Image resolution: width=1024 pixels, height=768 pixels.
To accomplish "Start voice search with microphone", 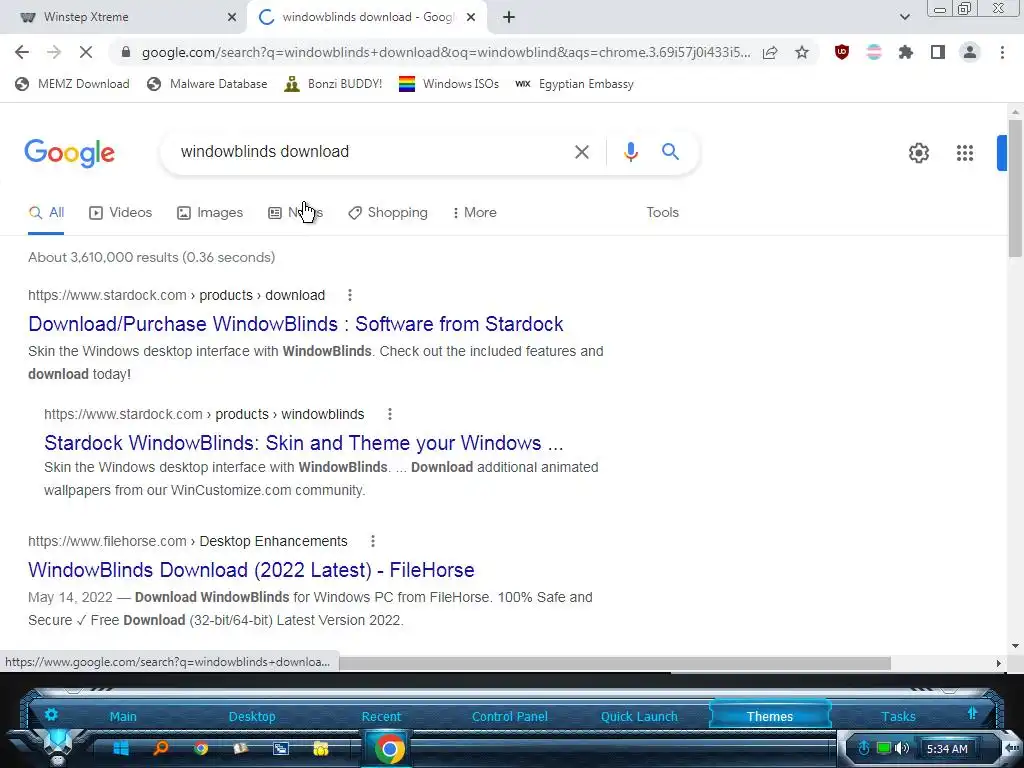I will point(630,152).
